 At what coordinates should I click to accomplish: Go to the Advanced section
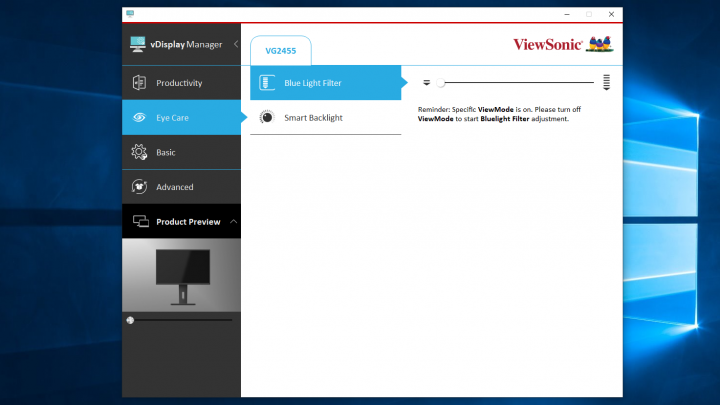pyautogui.click(x=181, y=187)
